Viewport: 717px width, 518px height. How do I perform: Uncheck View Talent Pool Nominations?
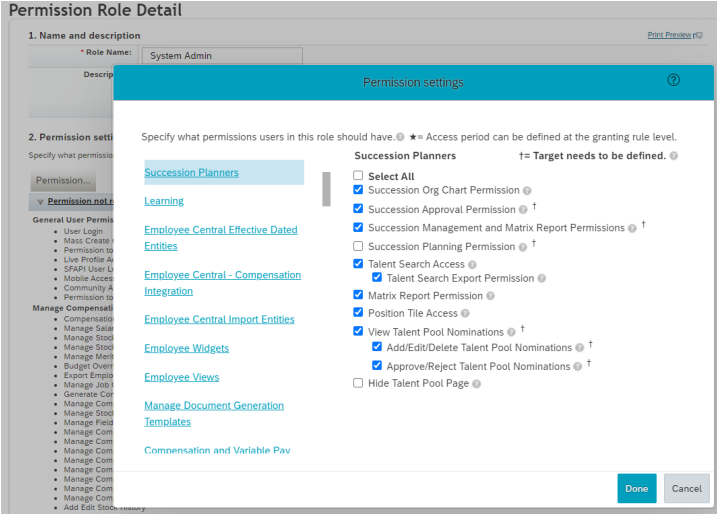[x=358, y=331]
